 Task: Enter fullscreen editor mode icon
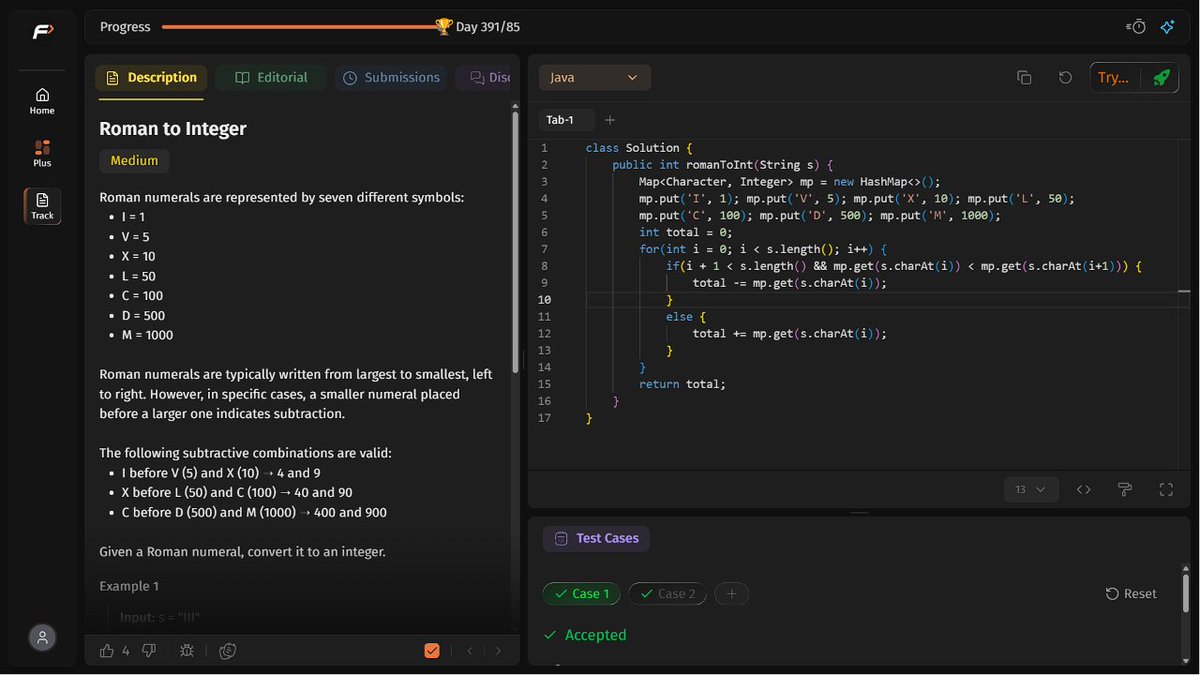click(x=1166, y=489)
